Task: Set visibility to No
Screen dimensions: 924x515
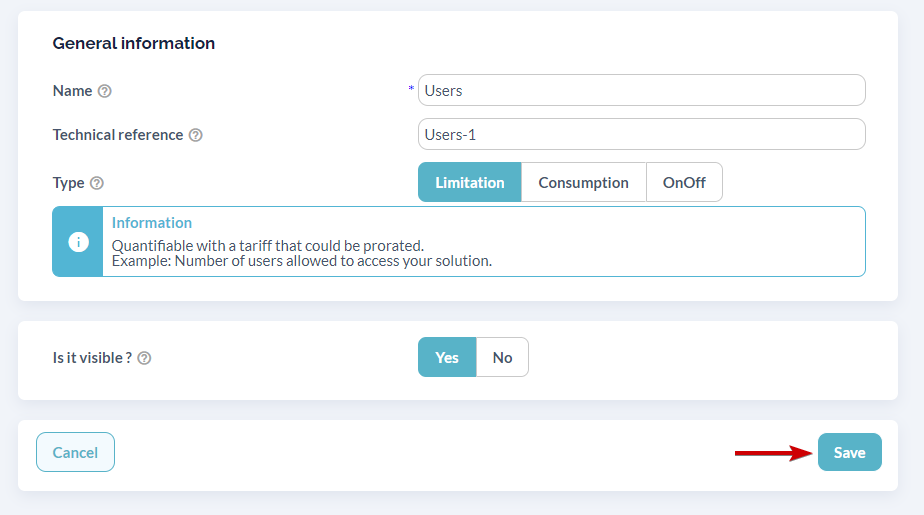Action: (502, 358)
